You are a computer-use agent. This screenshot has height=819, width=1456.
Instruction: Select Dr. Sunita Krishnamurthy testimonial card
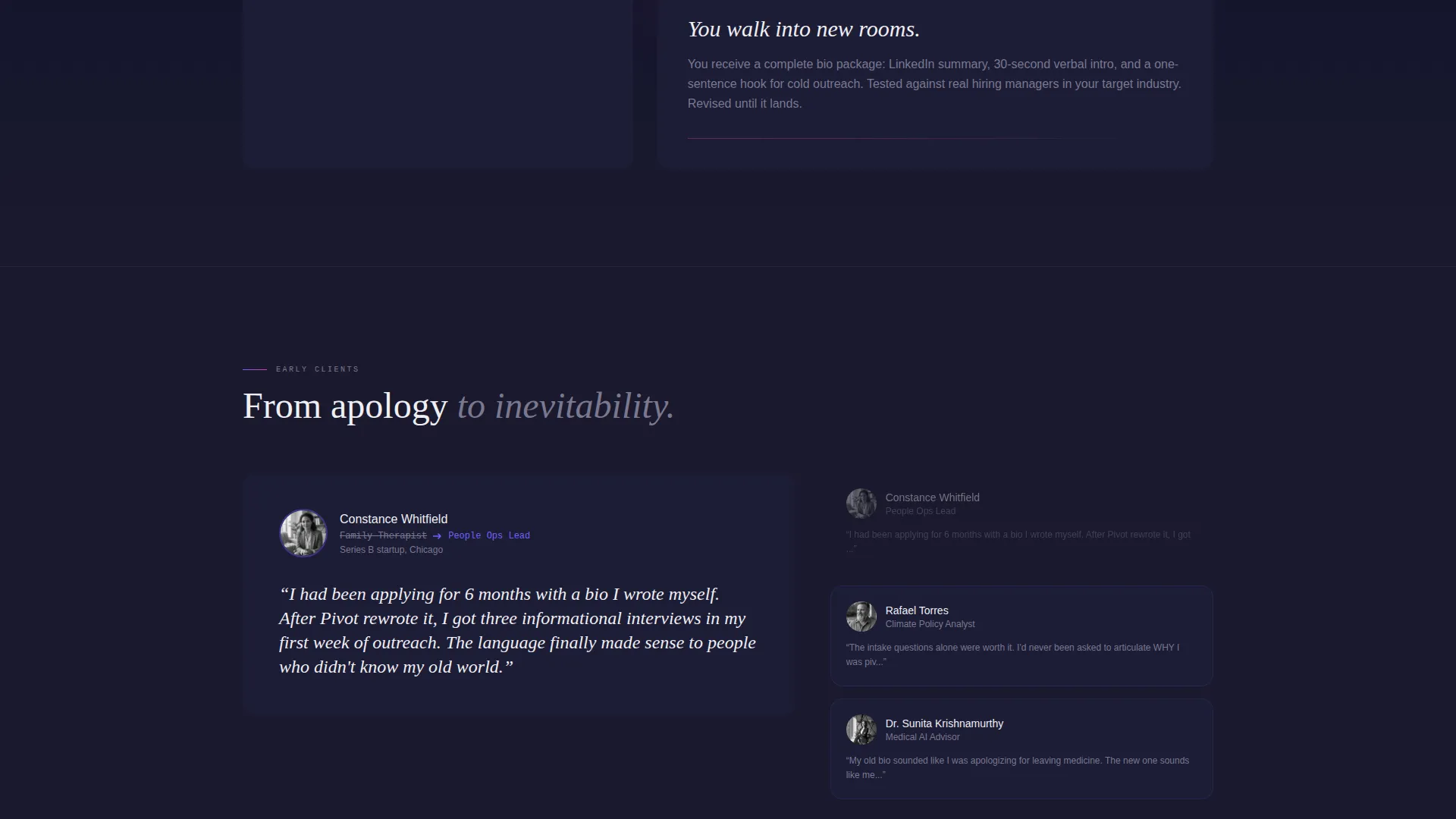(1021, 748)
